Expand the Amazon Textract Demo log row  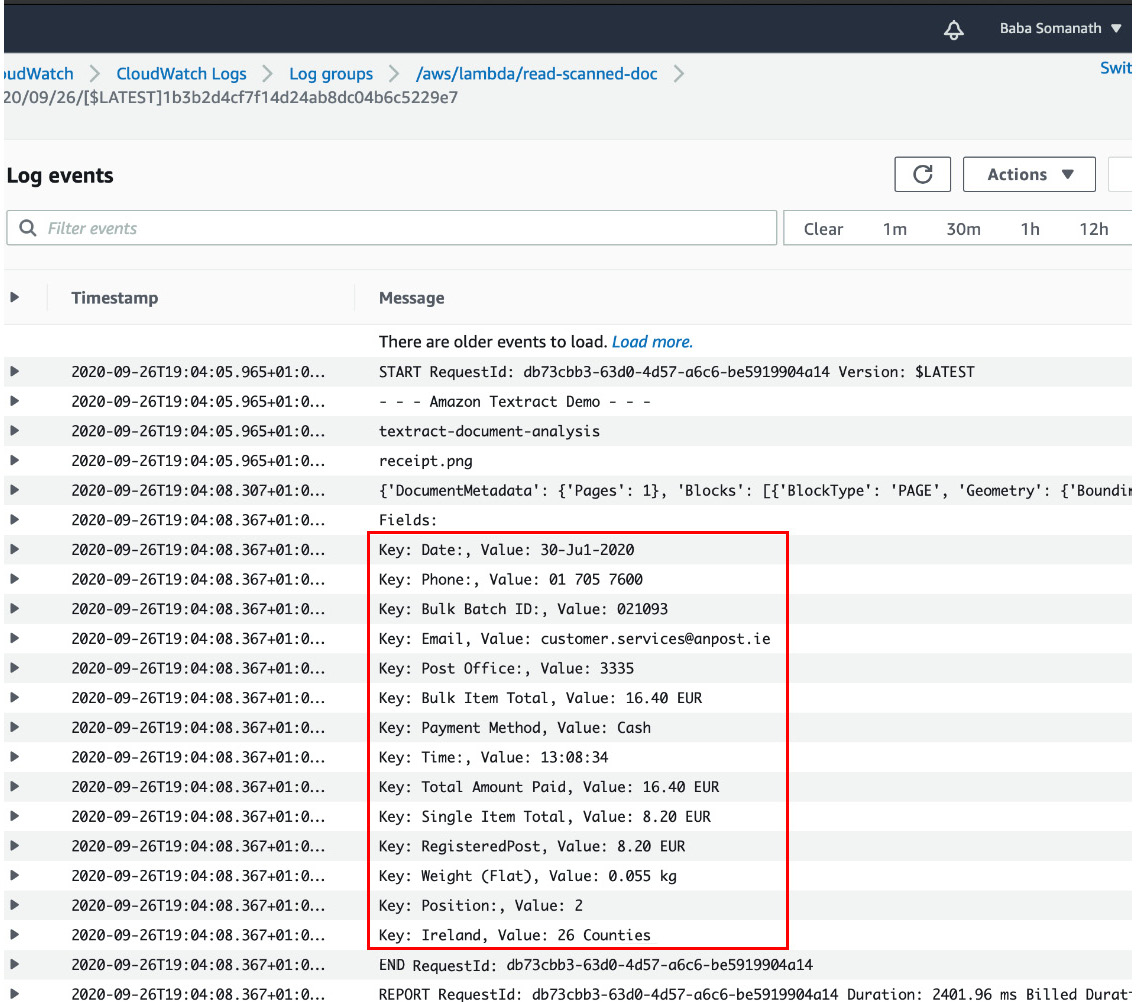click(14, 401)
